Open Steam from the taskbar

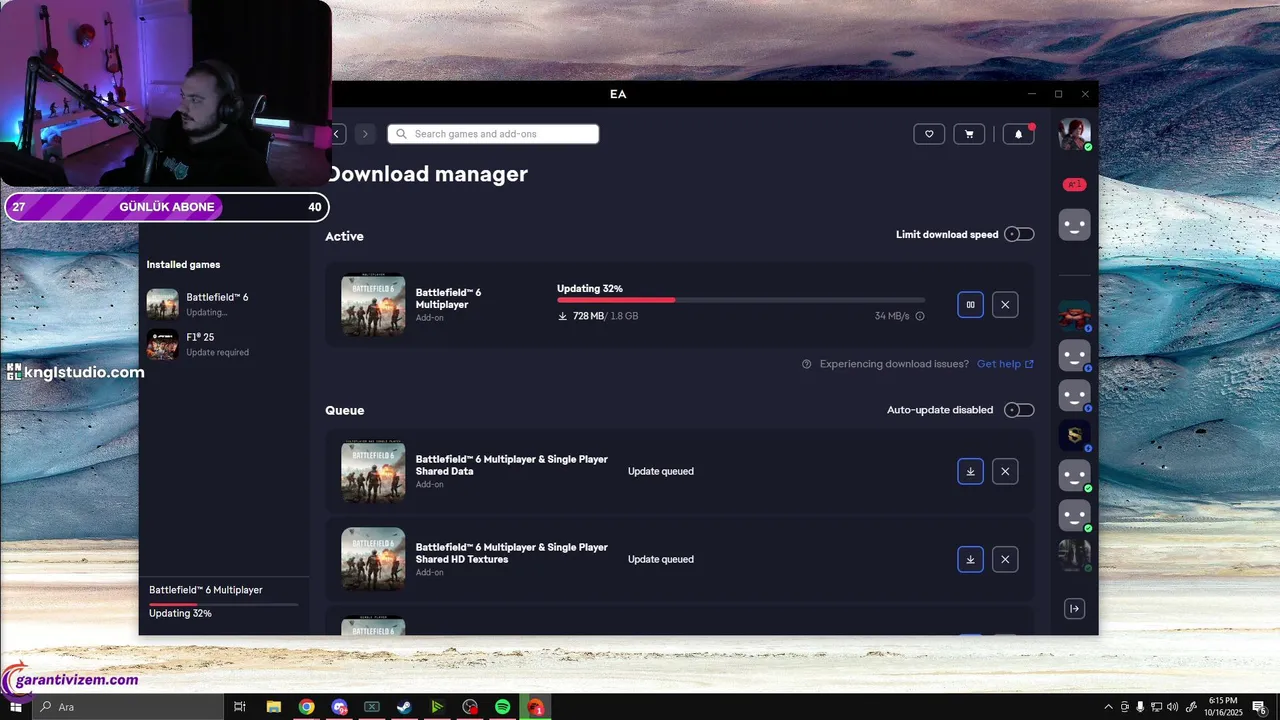point(404,707)
